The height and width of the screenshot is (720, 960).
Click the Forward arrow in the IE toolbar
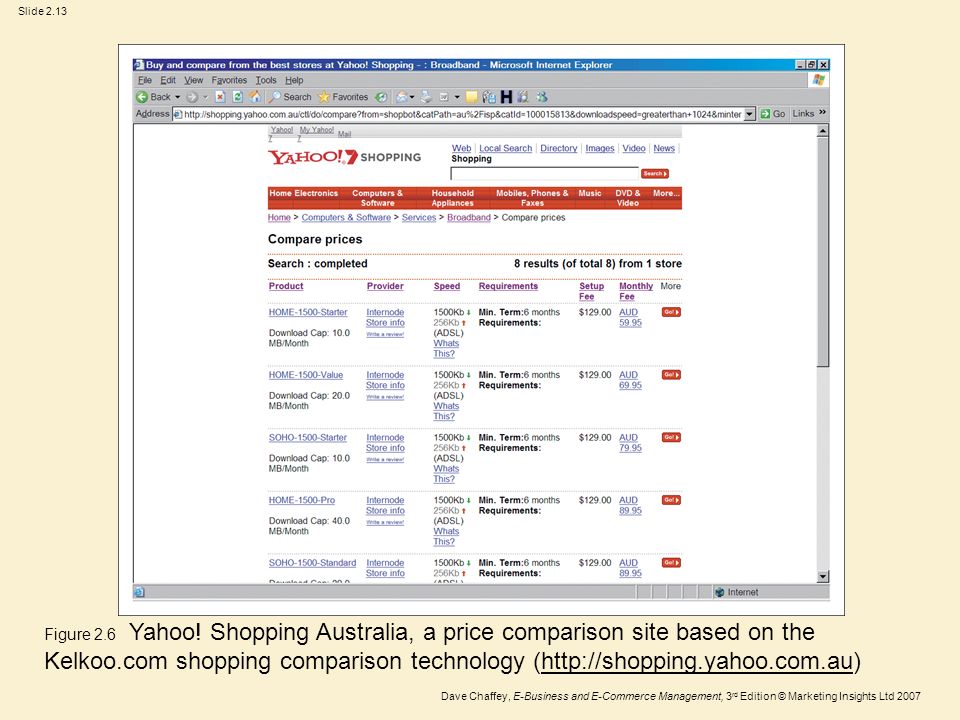192,97
